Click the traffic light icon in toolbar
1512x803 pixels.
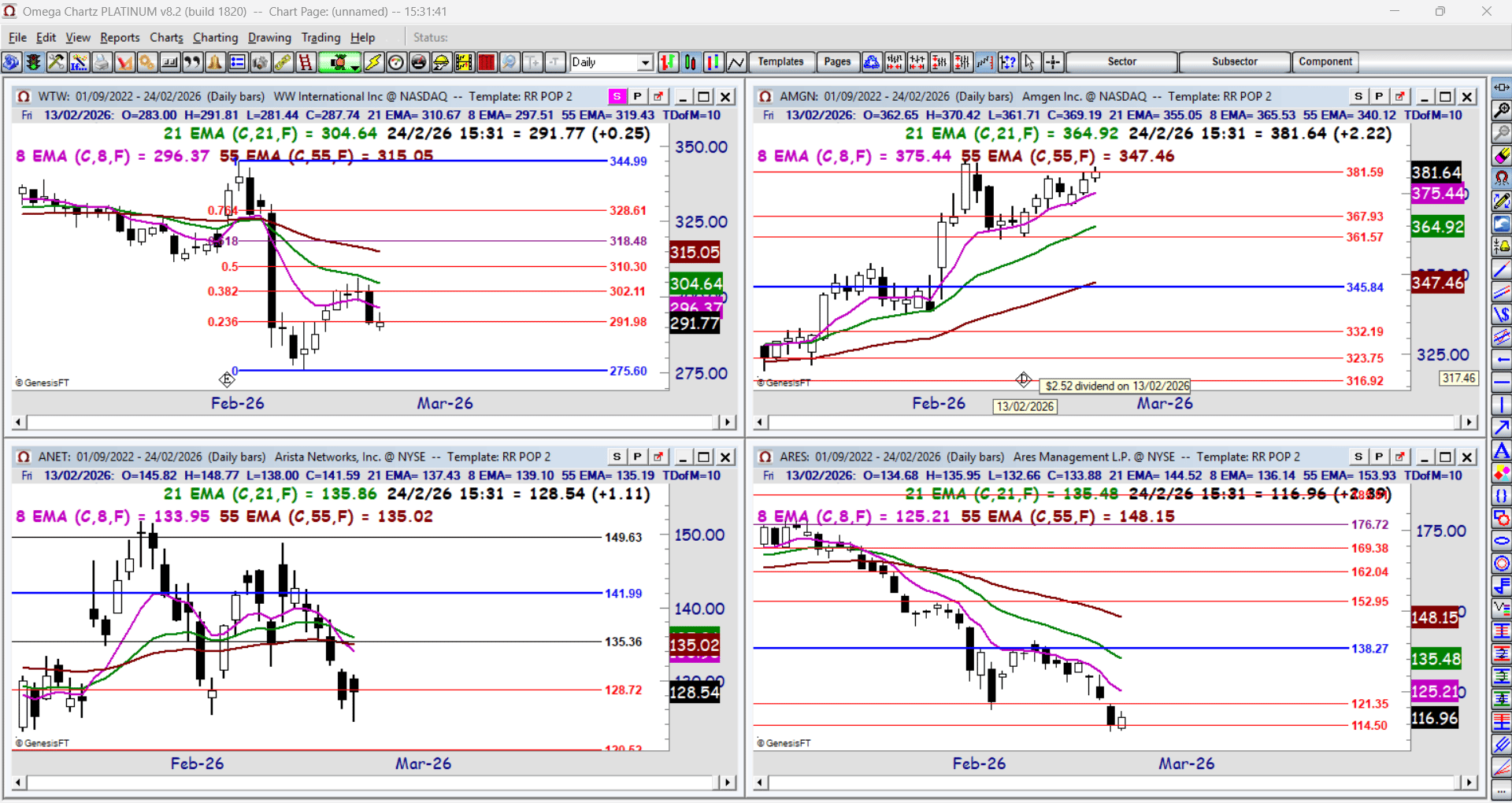33,62
